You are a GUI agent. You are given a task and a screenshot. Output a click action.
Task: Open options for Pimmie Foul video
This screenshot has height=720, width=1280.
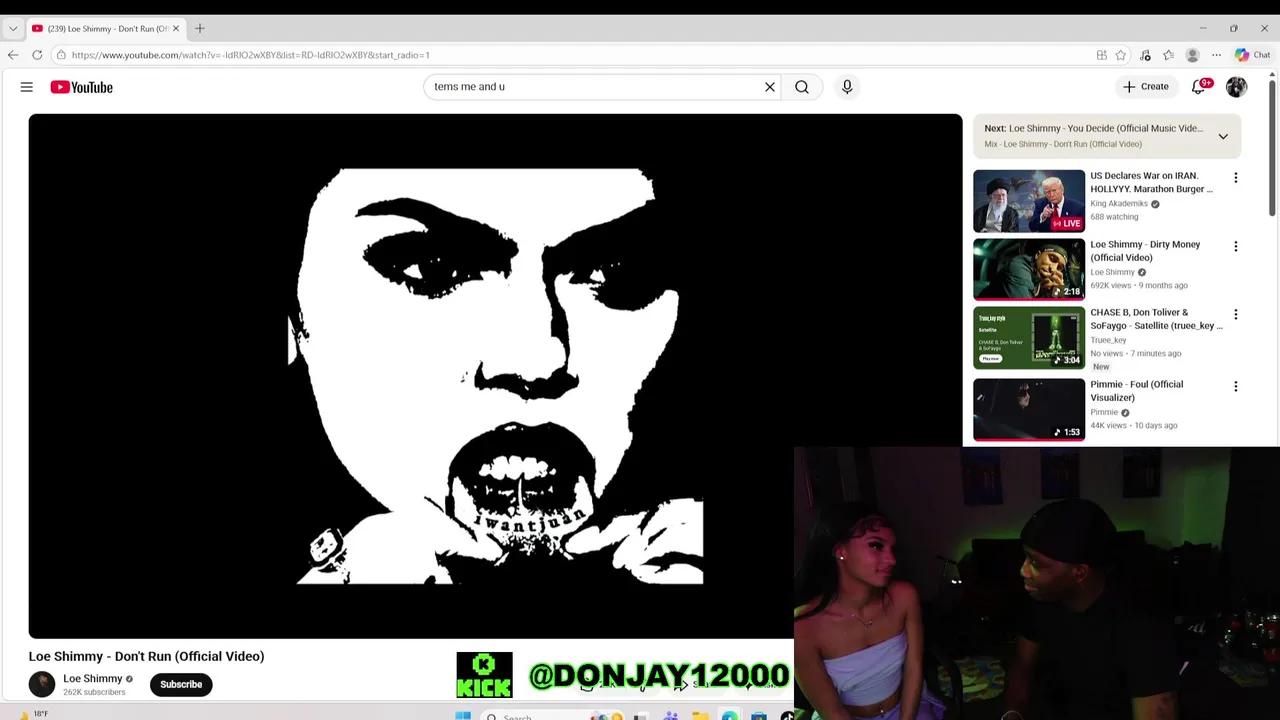(x=1235, y=386)
